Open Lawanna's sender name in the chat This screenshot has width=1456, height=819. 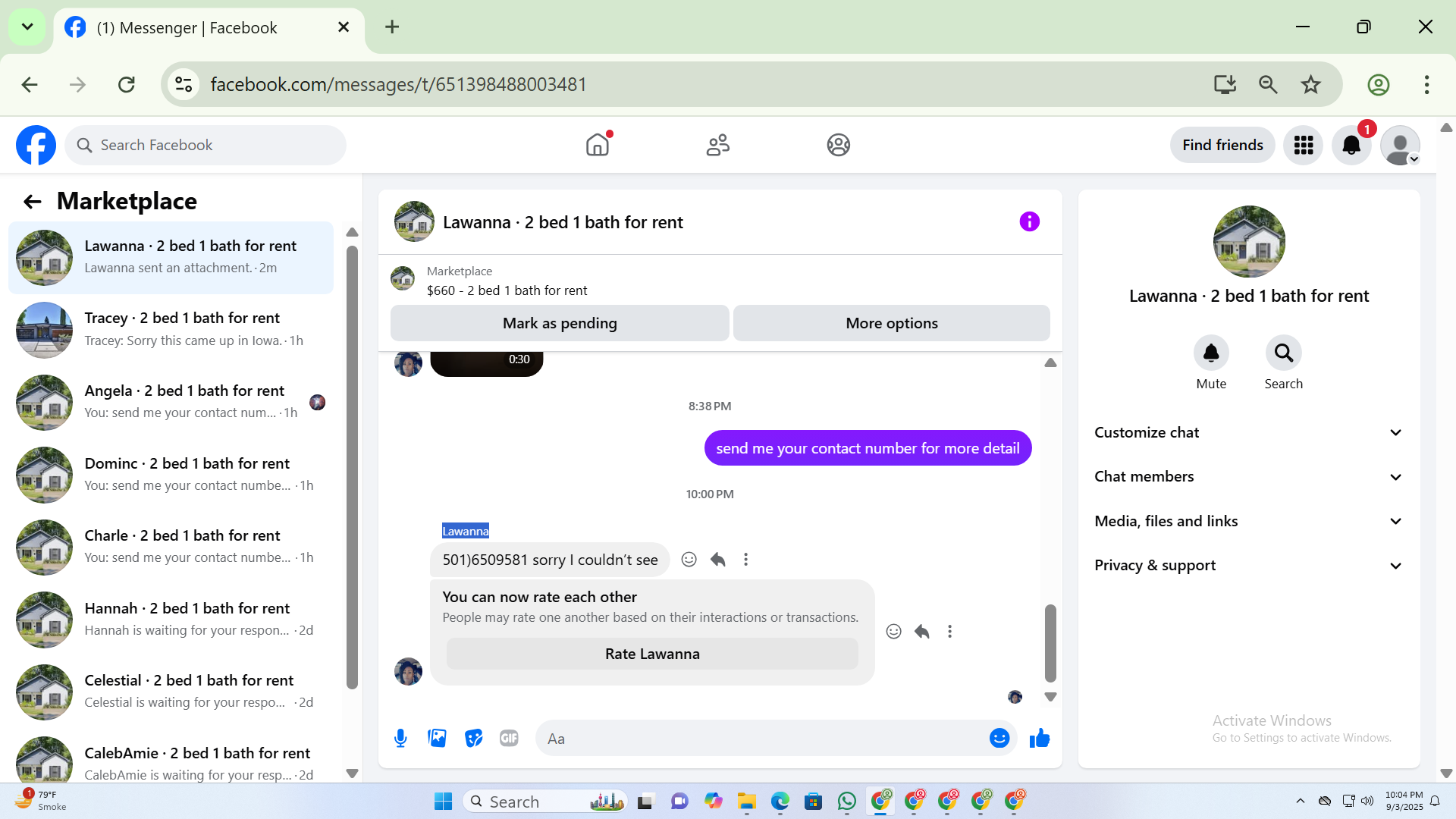click(466, 531)
